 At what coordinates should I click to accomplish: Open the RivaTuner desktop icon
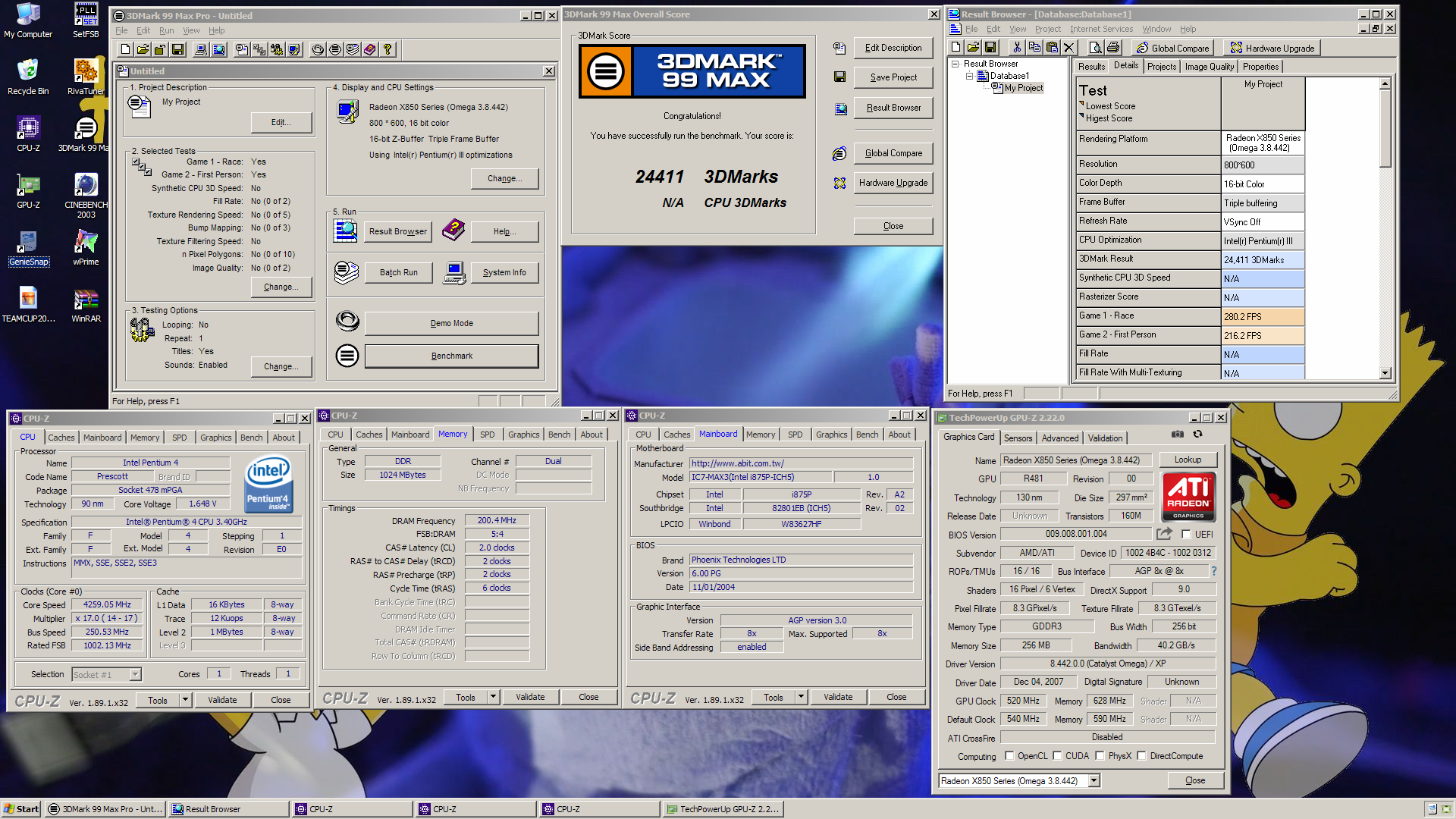click(86, 77)
